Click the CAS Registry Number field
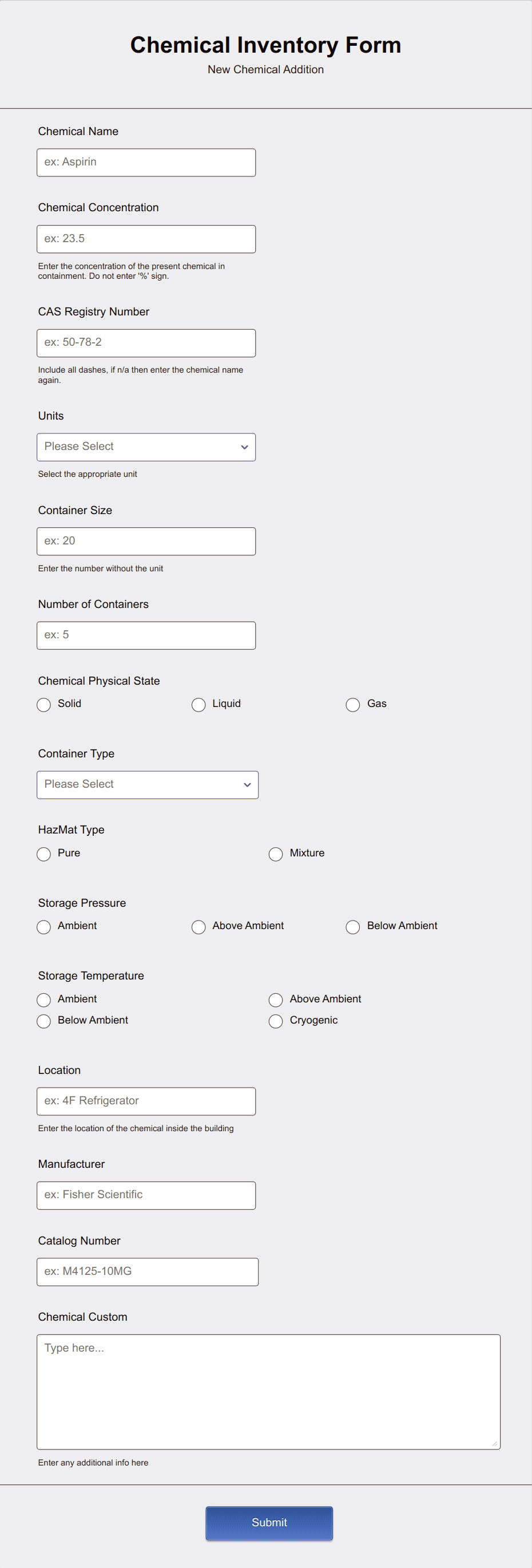 pos(146,342)
